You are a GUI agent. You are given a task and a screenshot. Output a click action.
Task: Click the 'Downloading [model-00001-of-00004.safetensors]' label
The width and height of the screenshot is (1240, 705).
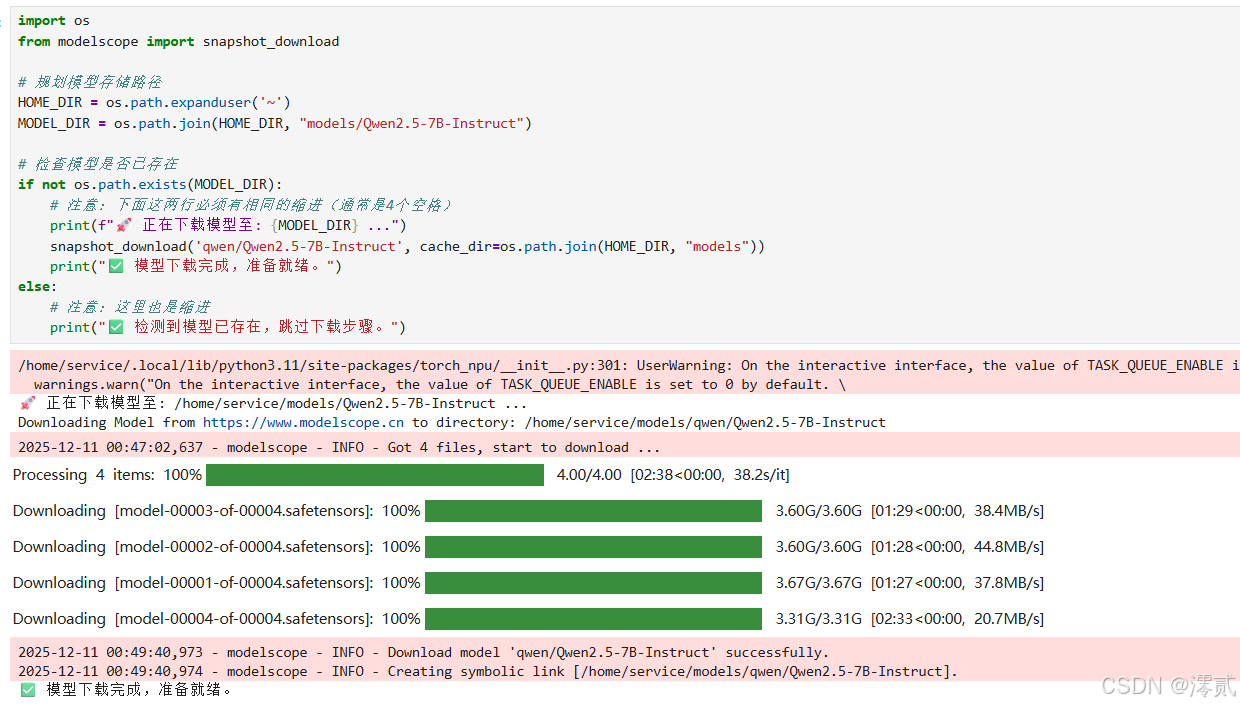point(193,582)
